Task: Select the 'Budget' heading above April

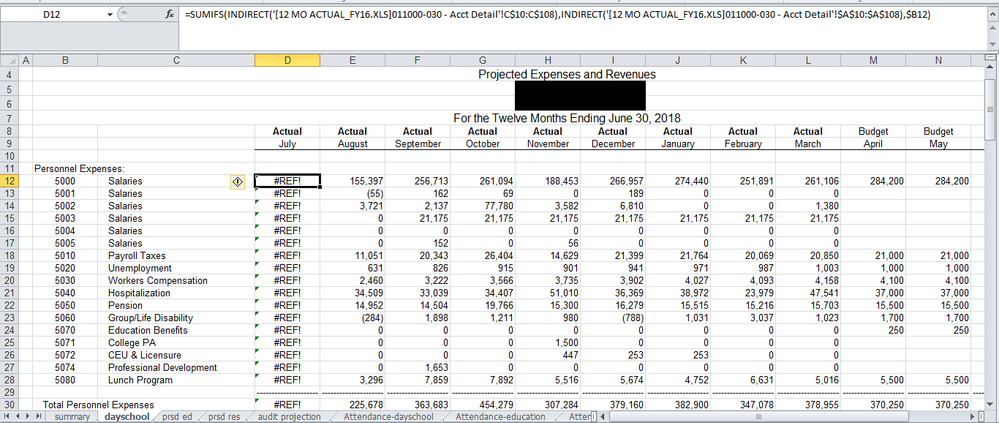Action: 873,131
